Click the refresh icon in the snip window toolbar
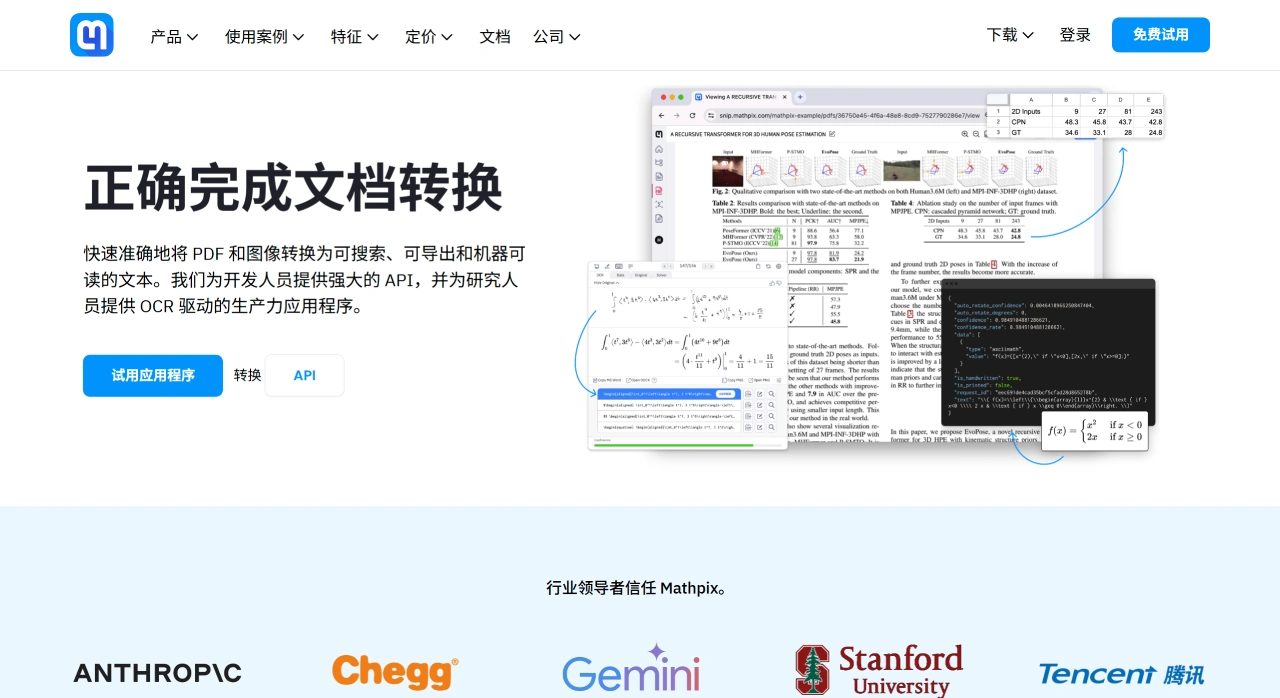 [x=768, y=266]
